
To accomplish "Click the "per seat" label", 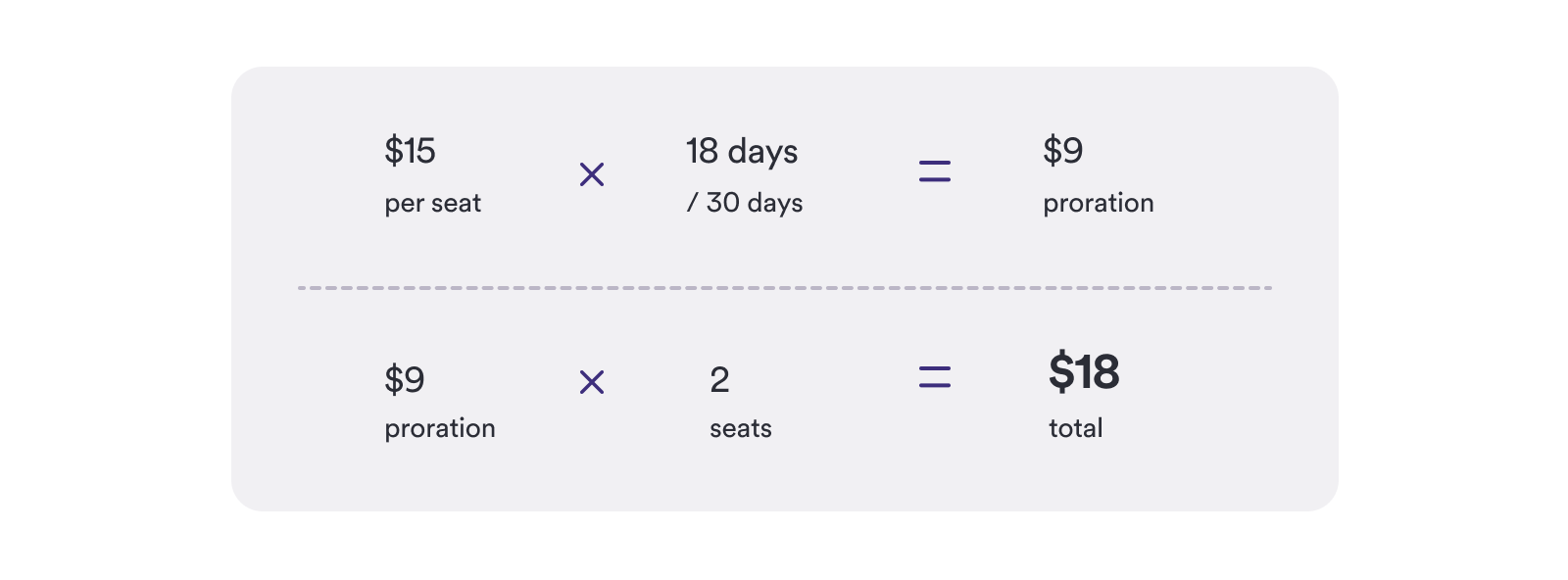I will (432, 204).
